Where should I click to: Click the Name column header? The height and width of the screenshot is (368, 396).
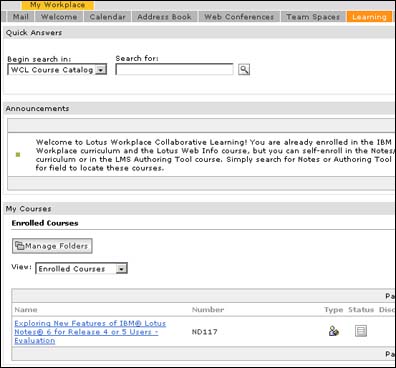26,310
